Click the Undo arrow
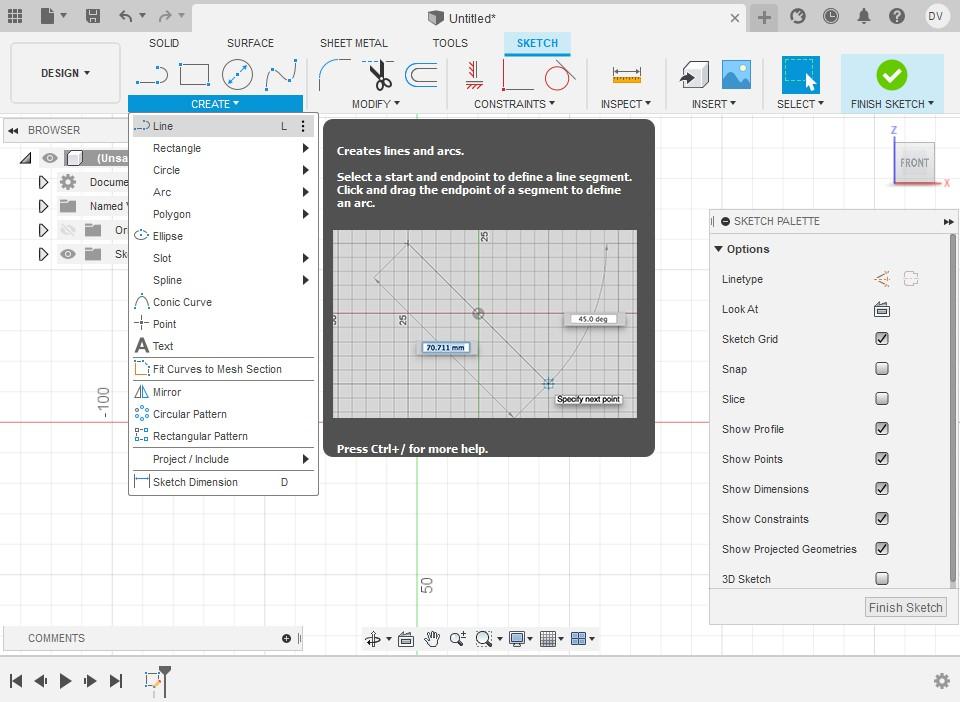Viewport: 960px width, 702px height. coord(126,16)
